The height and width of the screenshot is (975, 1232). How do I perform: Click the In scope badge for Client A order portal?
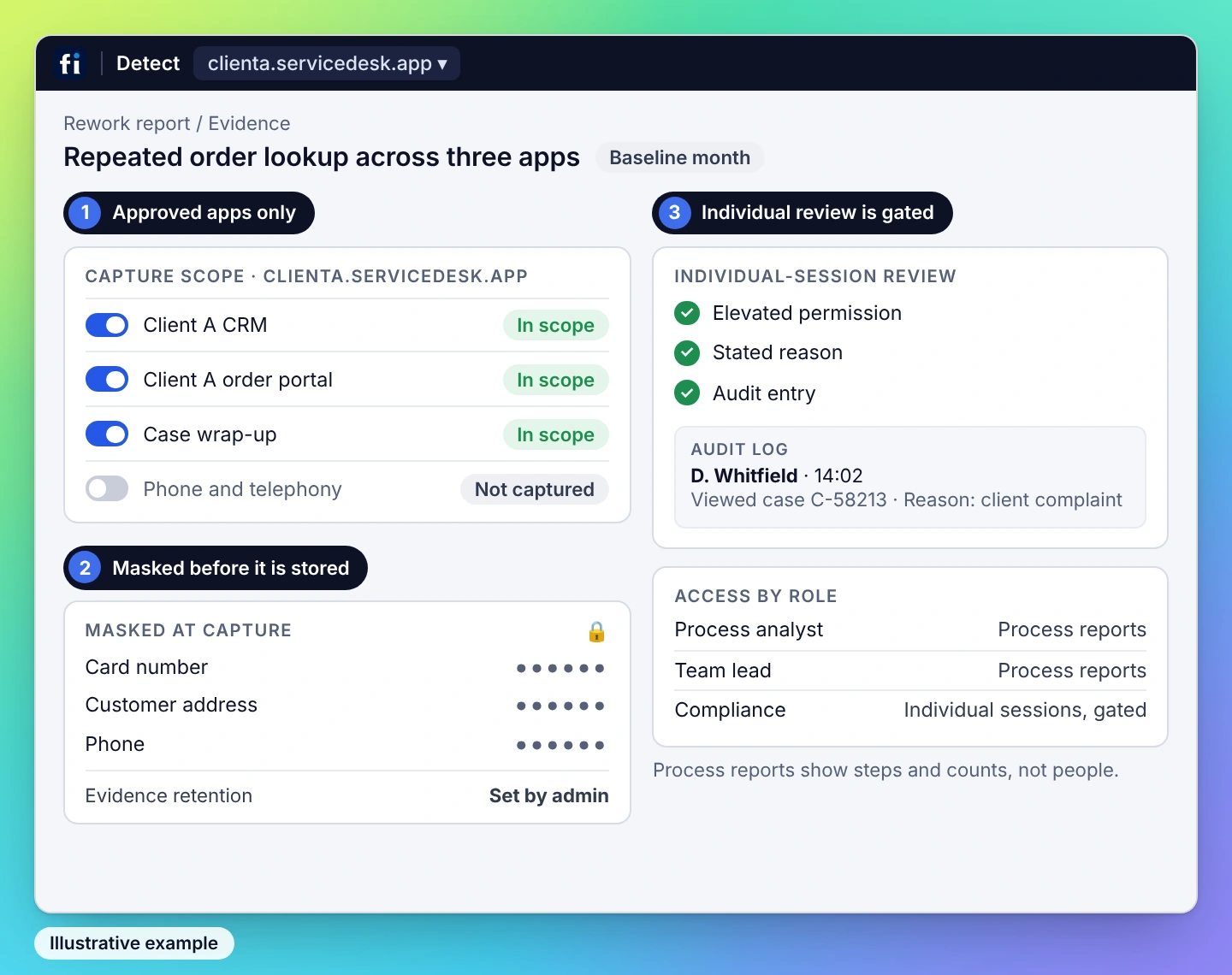pyautogui.click(x=555, y=380)
